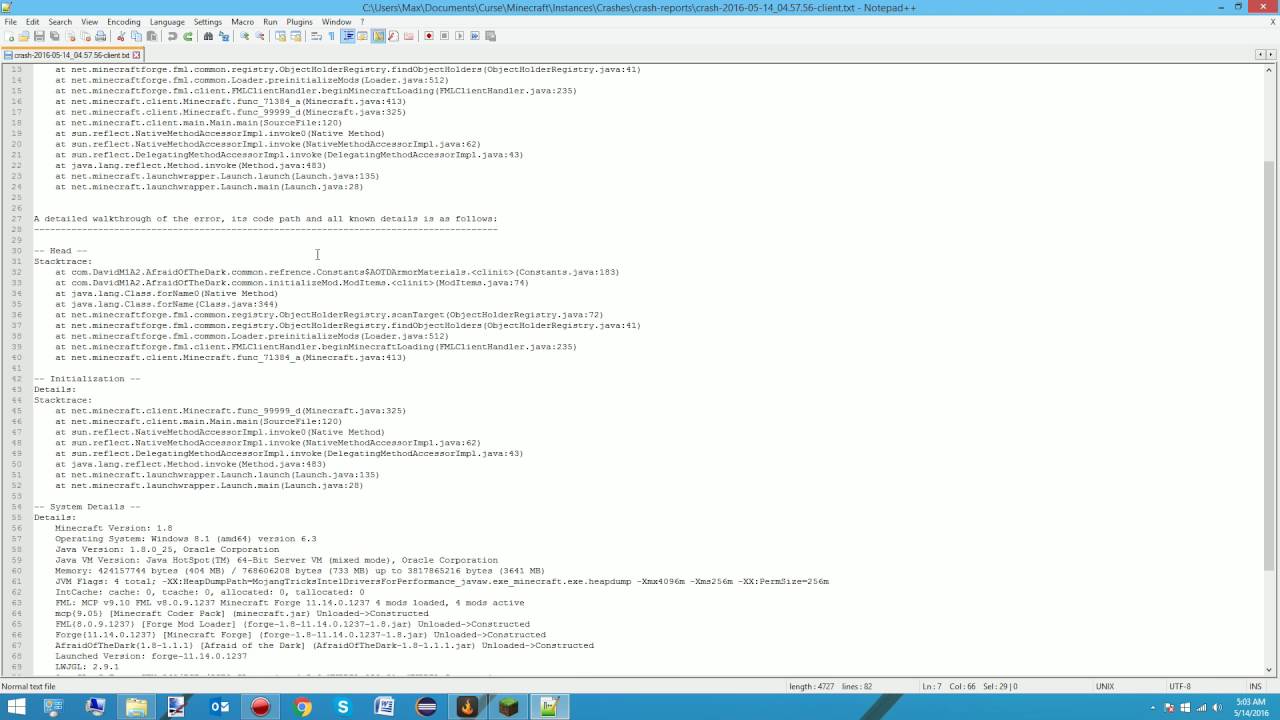The width and height of the screenshot is (1280, 720).
Task: Open Skype from taskbar
Action: pos(343,707)
